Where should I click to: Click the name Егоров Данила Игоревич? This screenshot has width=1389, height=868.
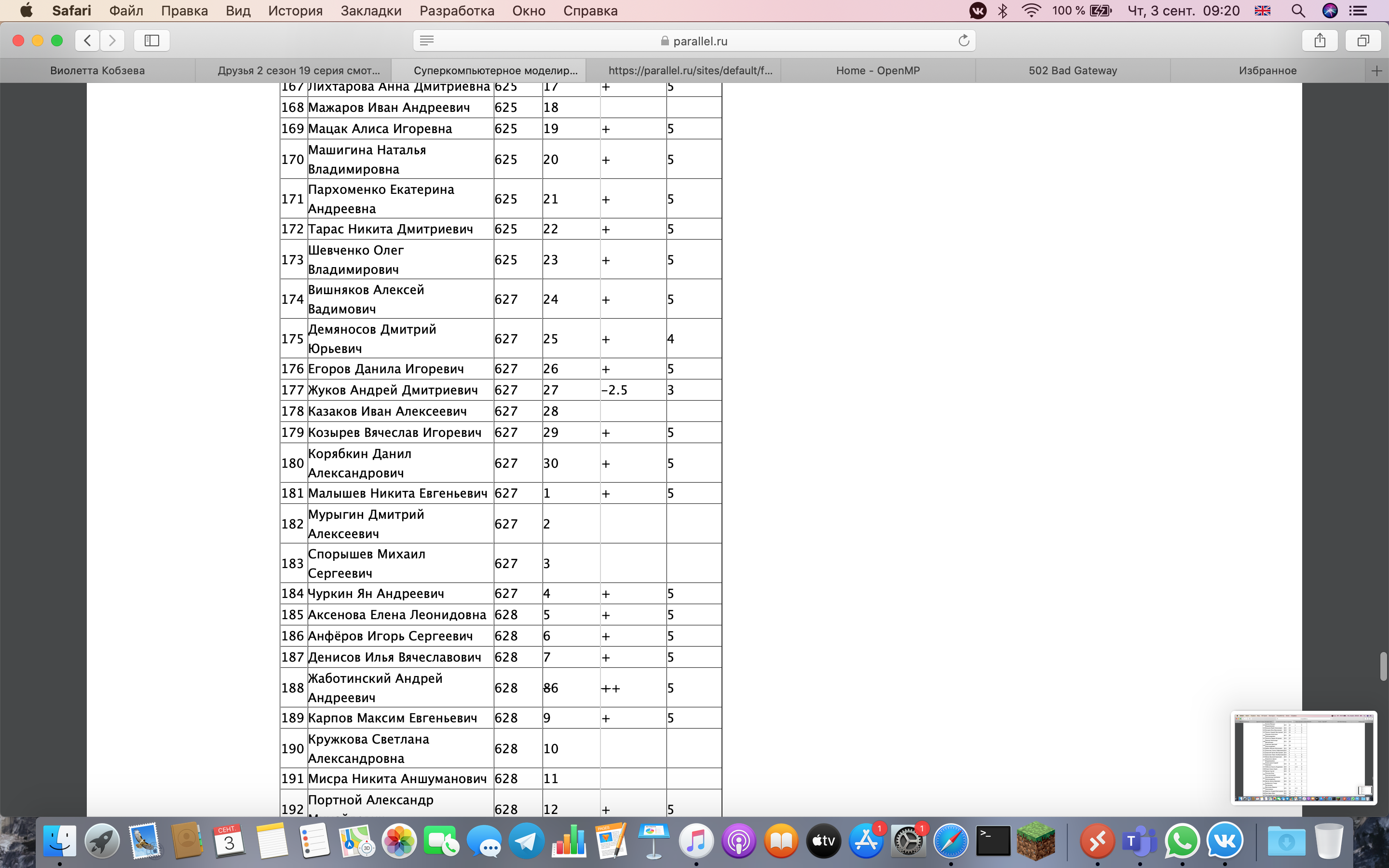pyautogui.click(x=386, y=368)
